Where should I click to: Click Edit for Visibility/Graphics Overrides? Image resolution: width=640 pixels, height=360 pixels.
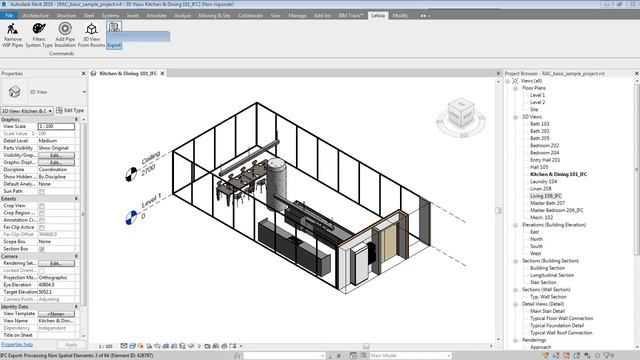coord(56,156)
